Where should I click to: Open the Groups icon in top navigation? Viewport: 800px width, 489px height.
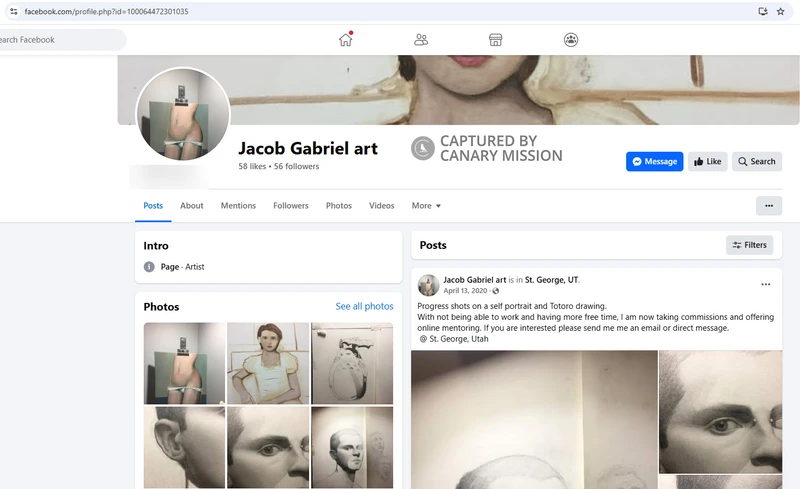571,39
